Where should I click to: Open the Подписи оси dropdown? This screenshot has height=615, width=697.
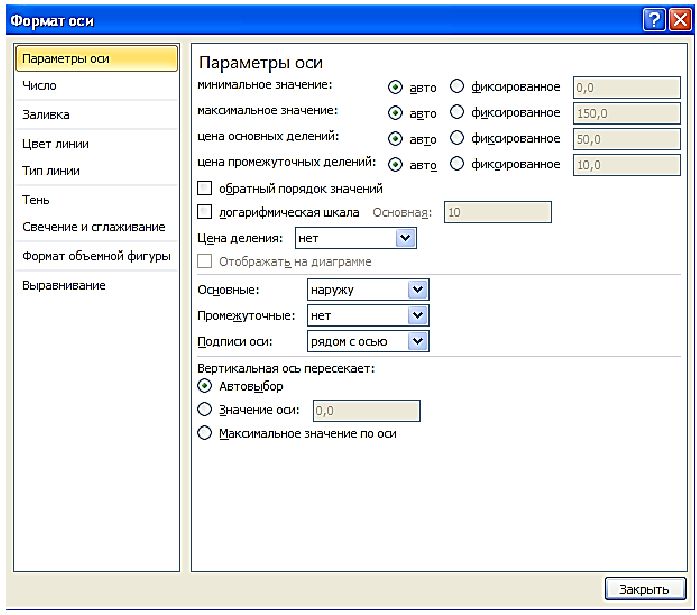coord(368,341)
